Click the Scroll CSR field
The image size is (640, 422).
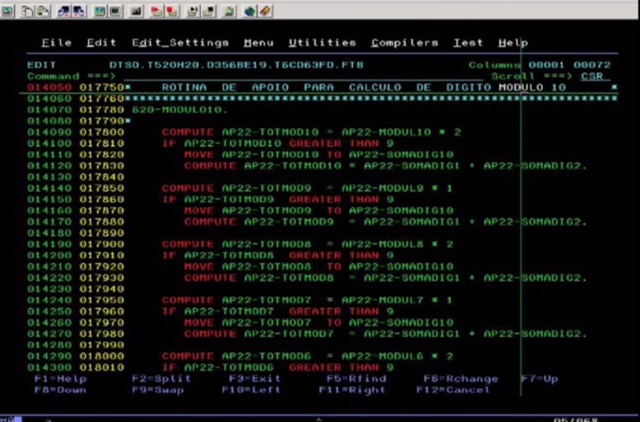pos(596,76)
